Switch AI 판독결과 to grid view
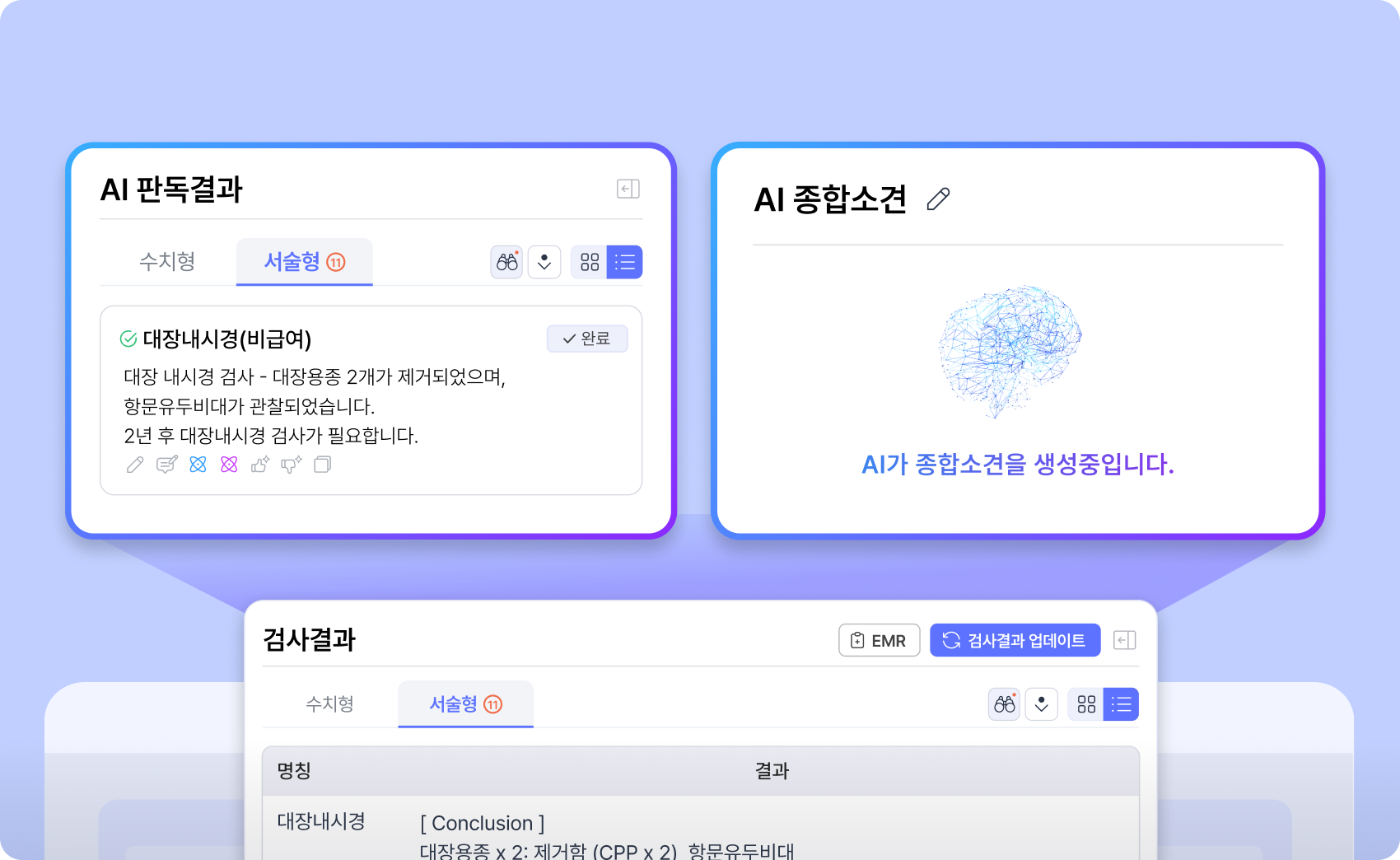The height and width of the screenshot is (860, 1400). coord(590,262)
